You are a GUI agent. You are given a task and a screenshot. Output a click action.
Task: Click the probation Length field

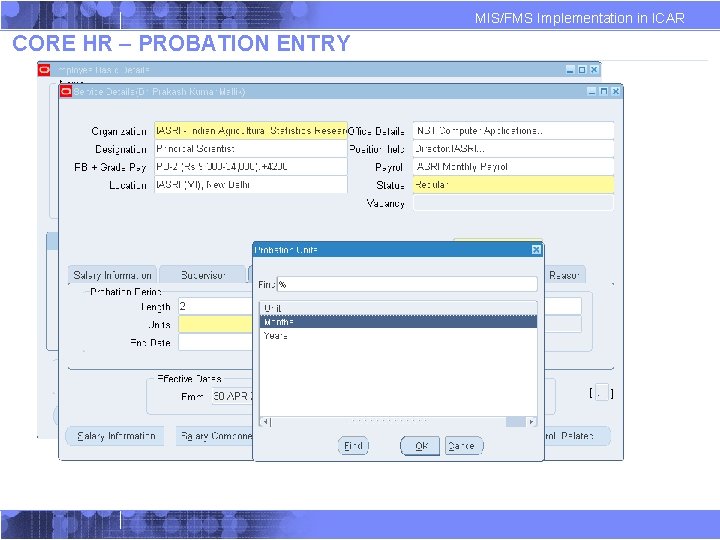pyautogui.click(x=215, y=306)
